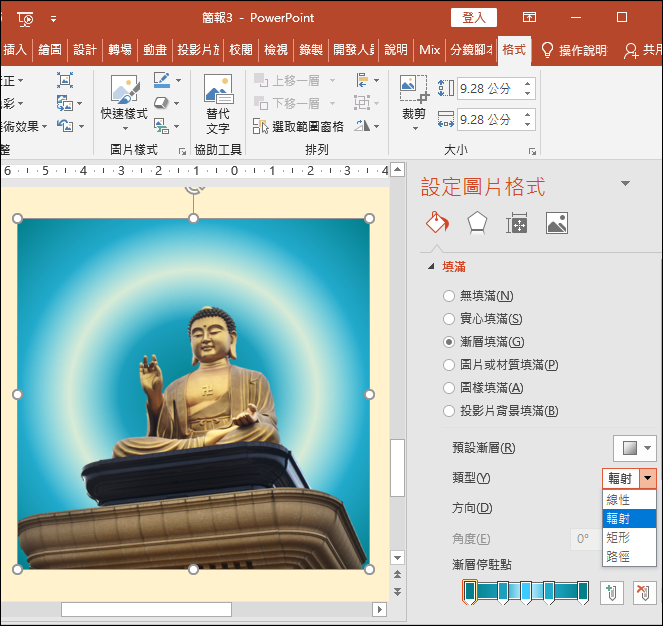Open the Picture Layout icon
663x626 pixels.
click(x=161, y=126)
